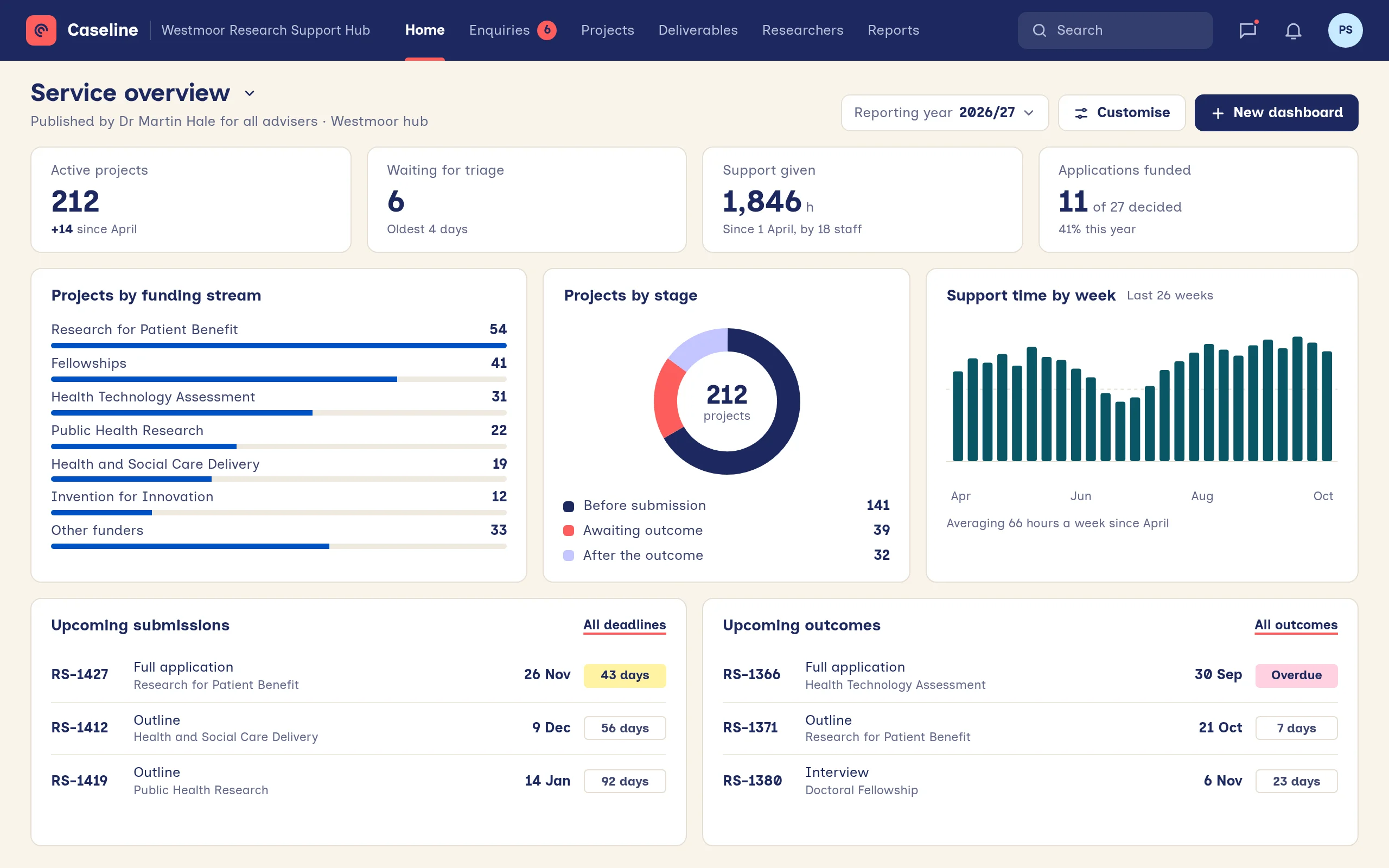Image resolution: width=1389 pixels, height=868 pixels.
Task: Click the After the outcome legend swatch
Action: point(568,555)
